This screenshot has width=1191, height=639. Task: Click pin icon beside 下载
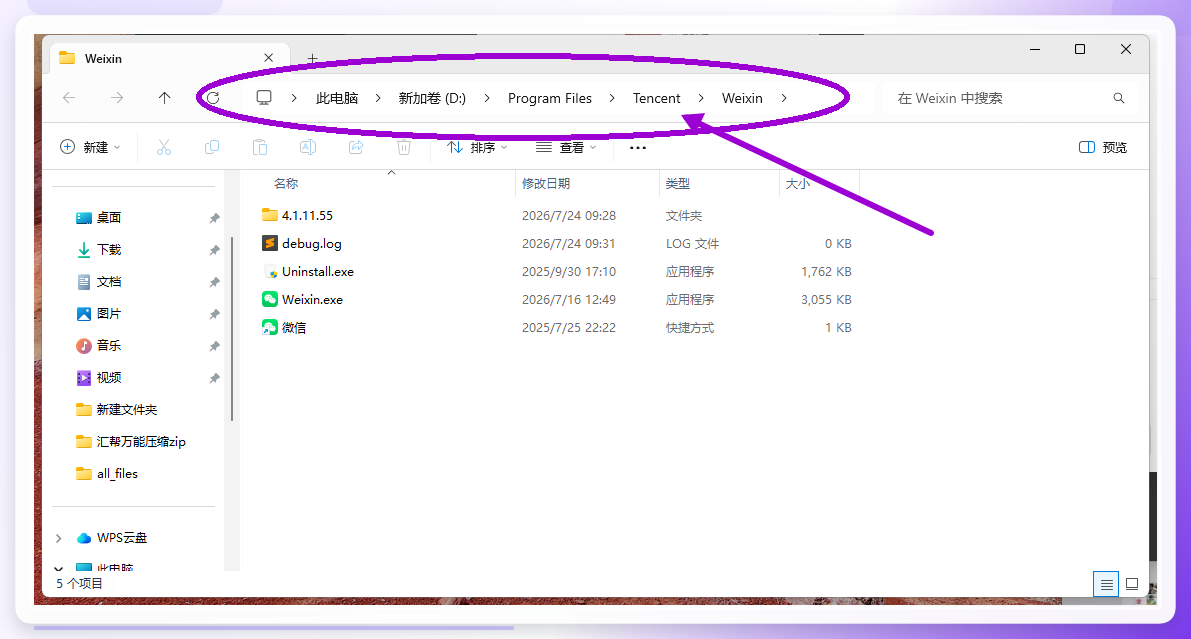click(x=214, y=250)
